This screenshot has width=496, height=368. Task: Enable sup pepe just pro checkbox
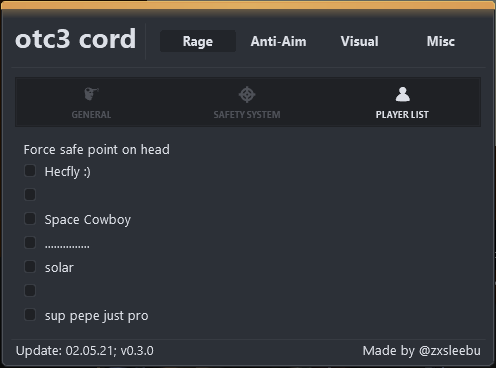30,315
